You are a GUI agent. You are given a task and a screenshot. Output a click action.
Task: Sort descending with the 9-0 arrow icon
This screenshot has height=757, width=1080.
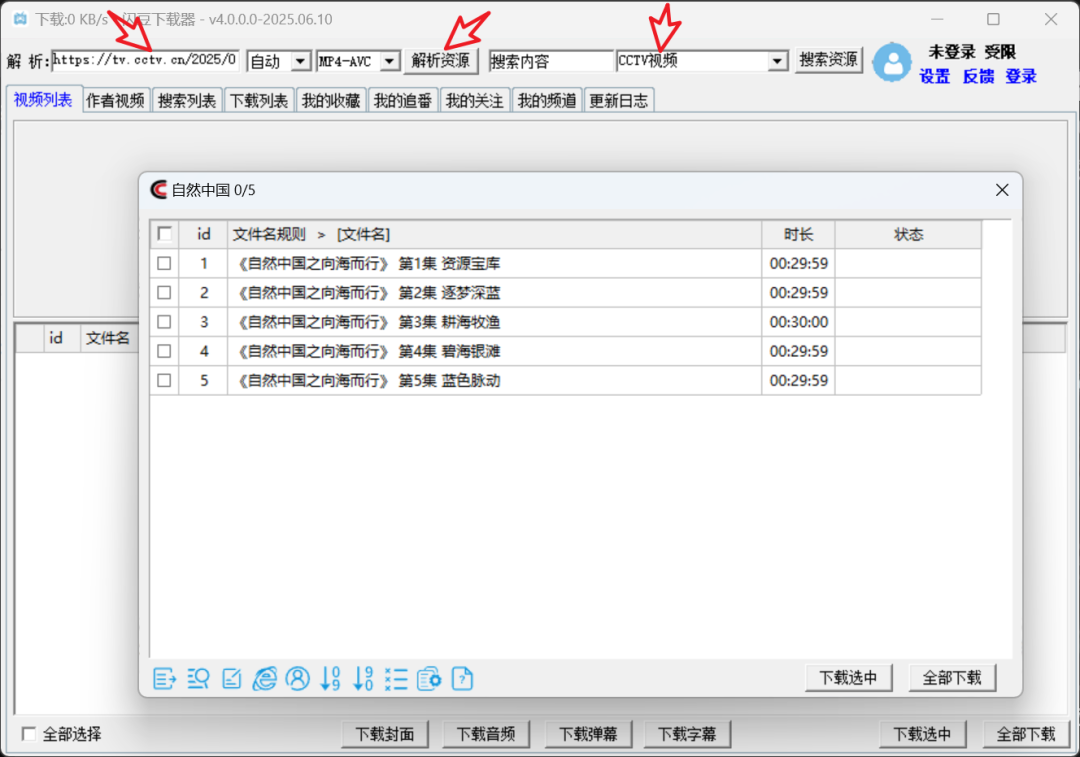(363, 679)
